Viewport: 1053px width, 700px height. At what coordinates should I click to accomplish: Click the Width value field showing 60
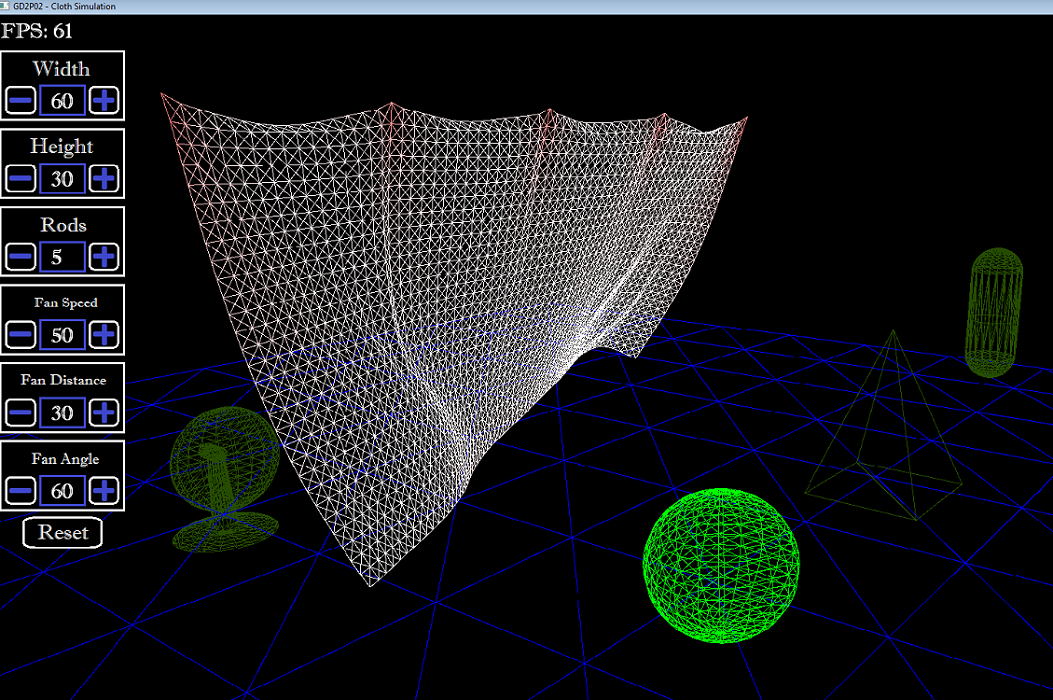click(62, 101)
